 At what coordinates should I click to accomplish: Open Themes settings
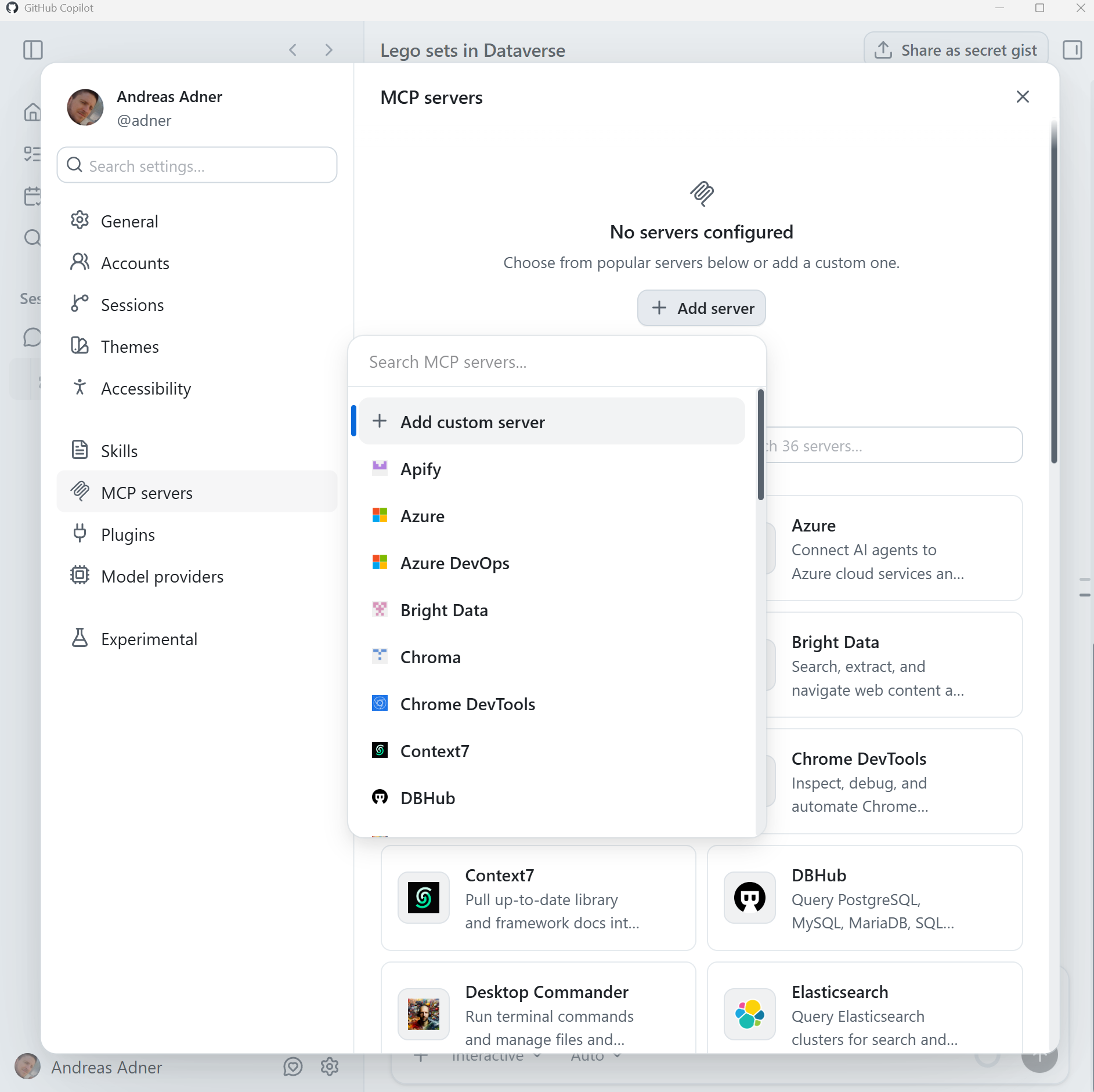(x=197, y=346)
